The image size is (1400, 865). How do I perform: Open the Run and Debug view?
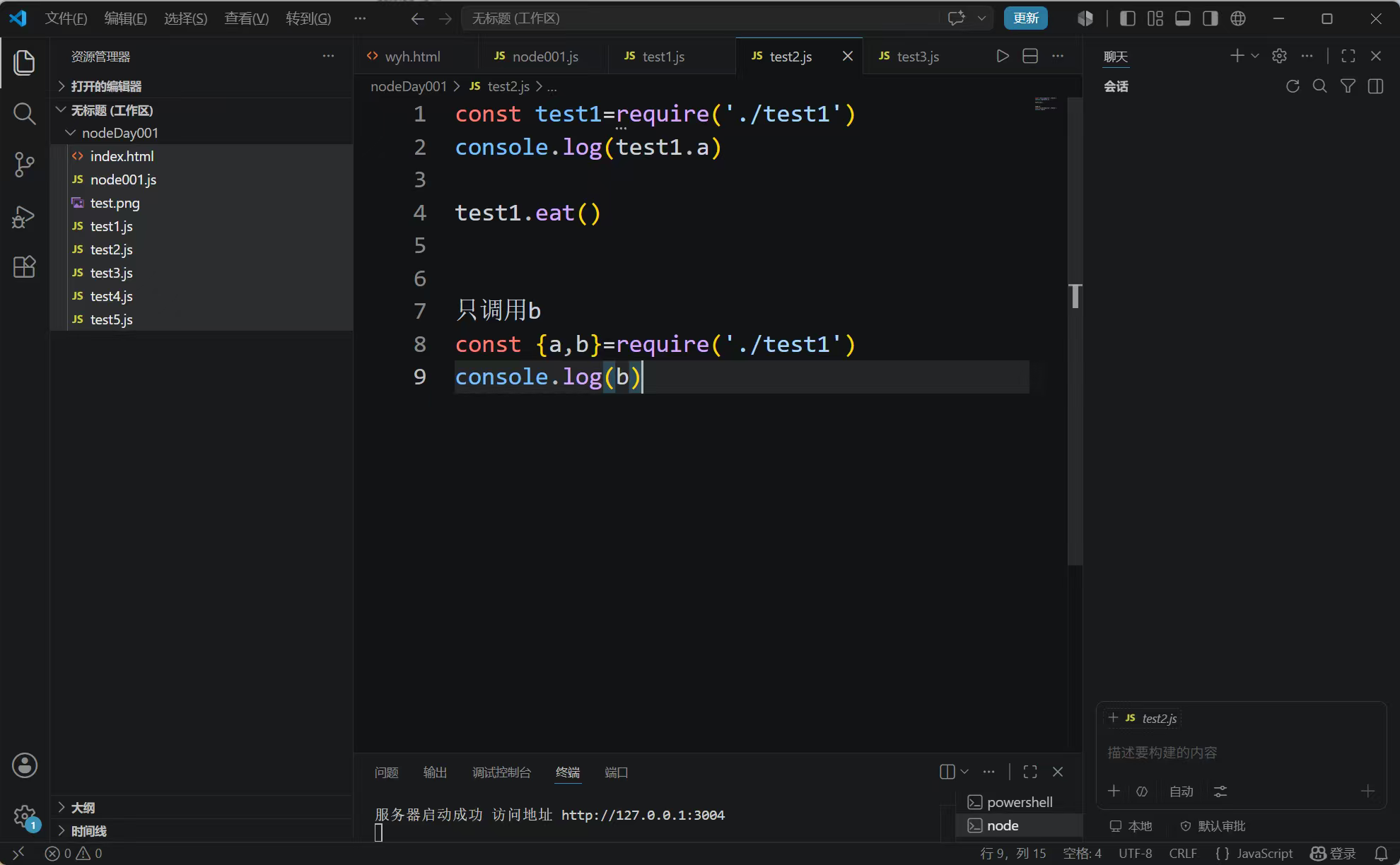pos(24,216)
